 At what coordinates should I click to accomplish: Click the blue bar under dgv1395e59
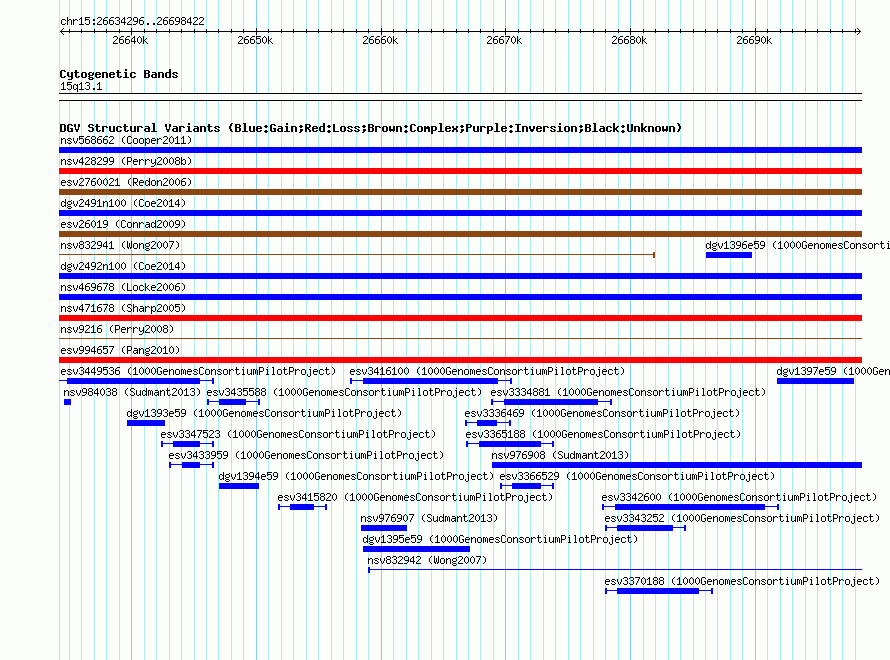coord(416,549)
